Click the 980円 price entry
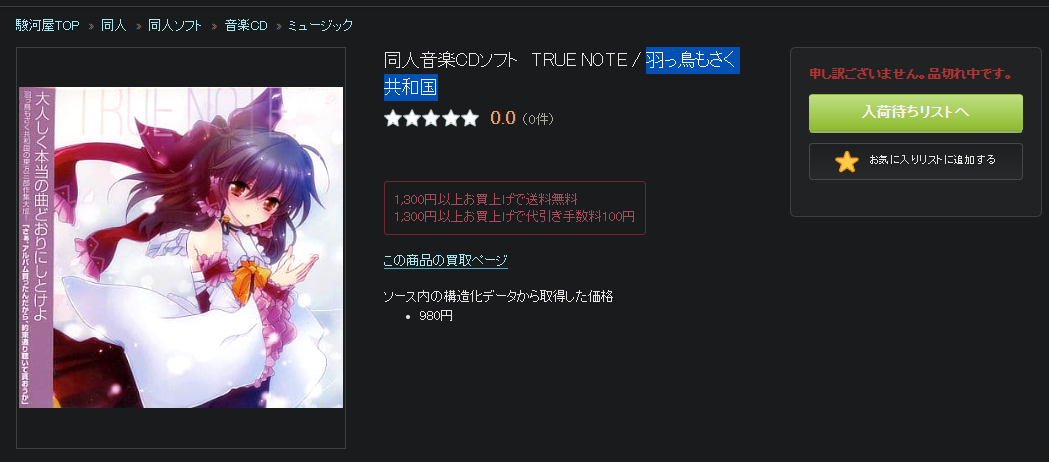 (x=436, y=316)
